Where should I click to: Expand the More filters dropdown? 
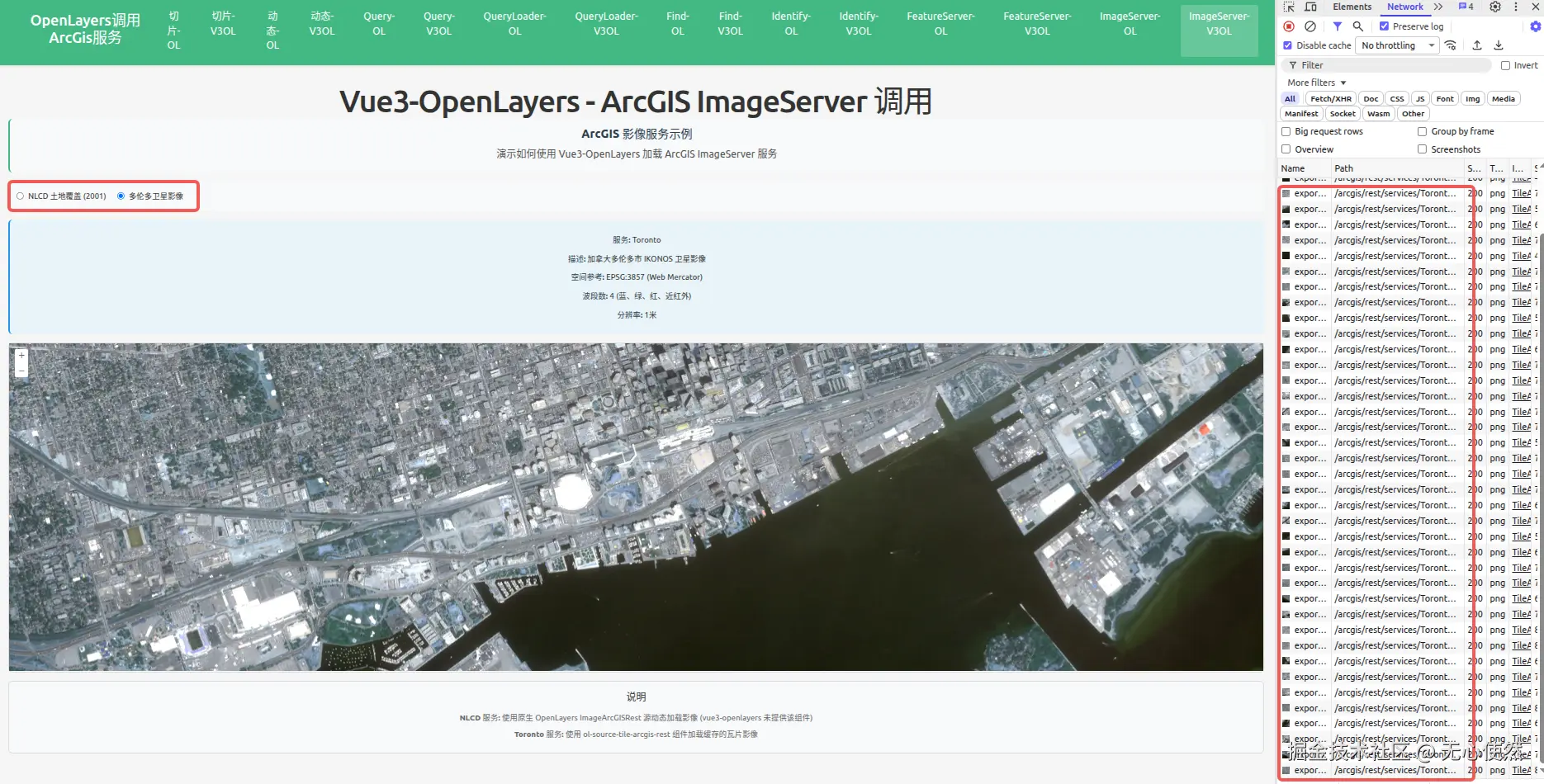(x=1317, y=83)
